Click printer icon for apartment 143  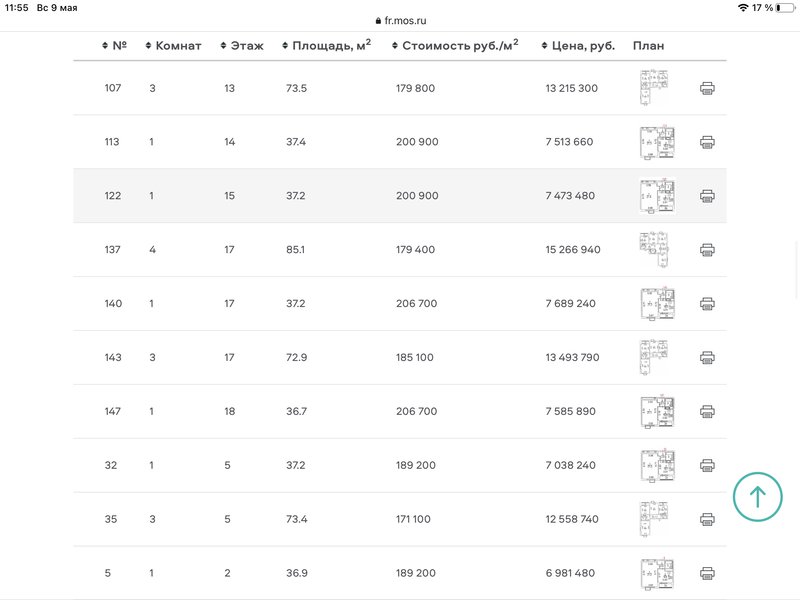click(x=707, y=358)
